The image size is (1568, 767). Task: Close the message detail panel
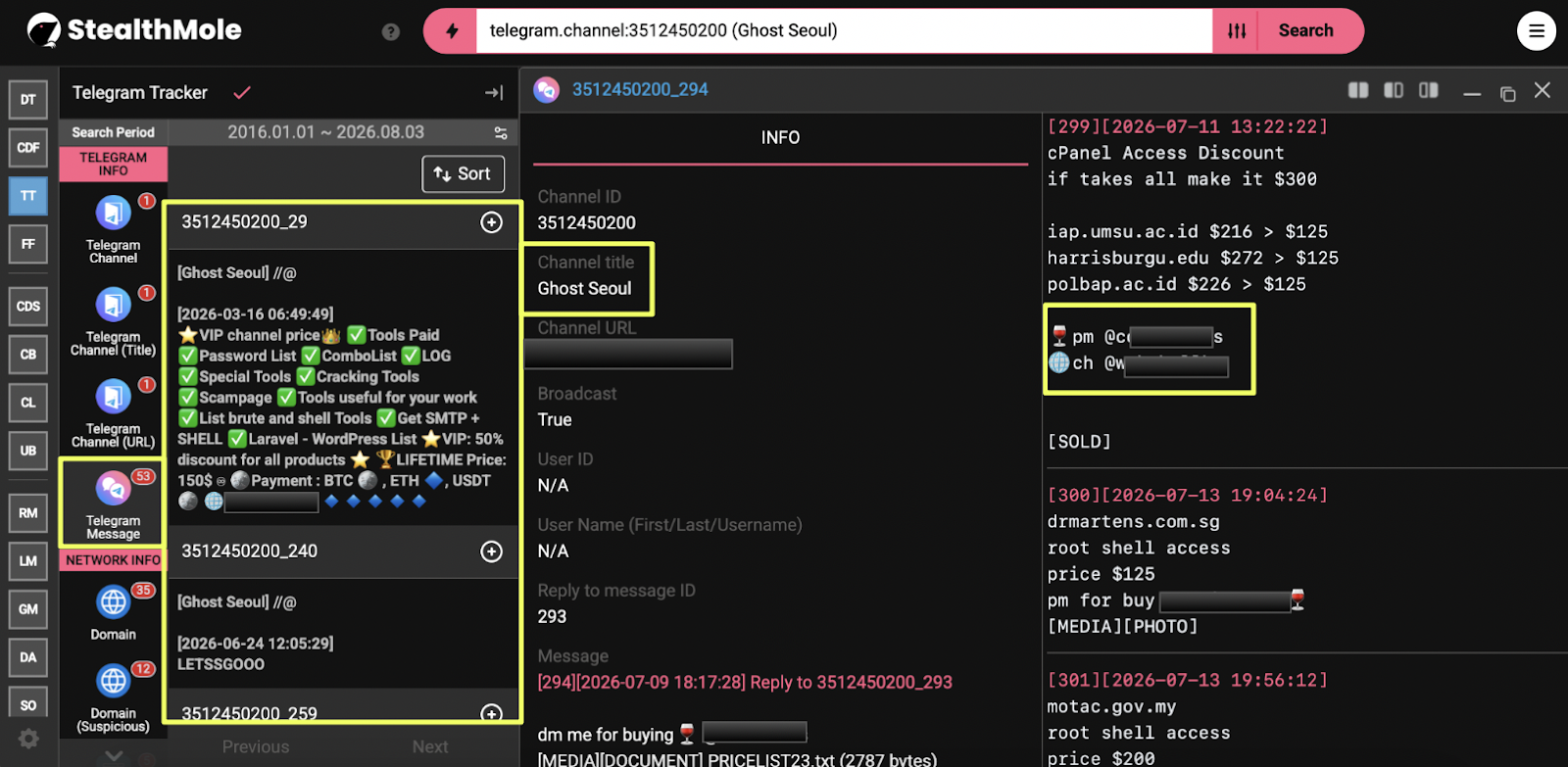1543,90
